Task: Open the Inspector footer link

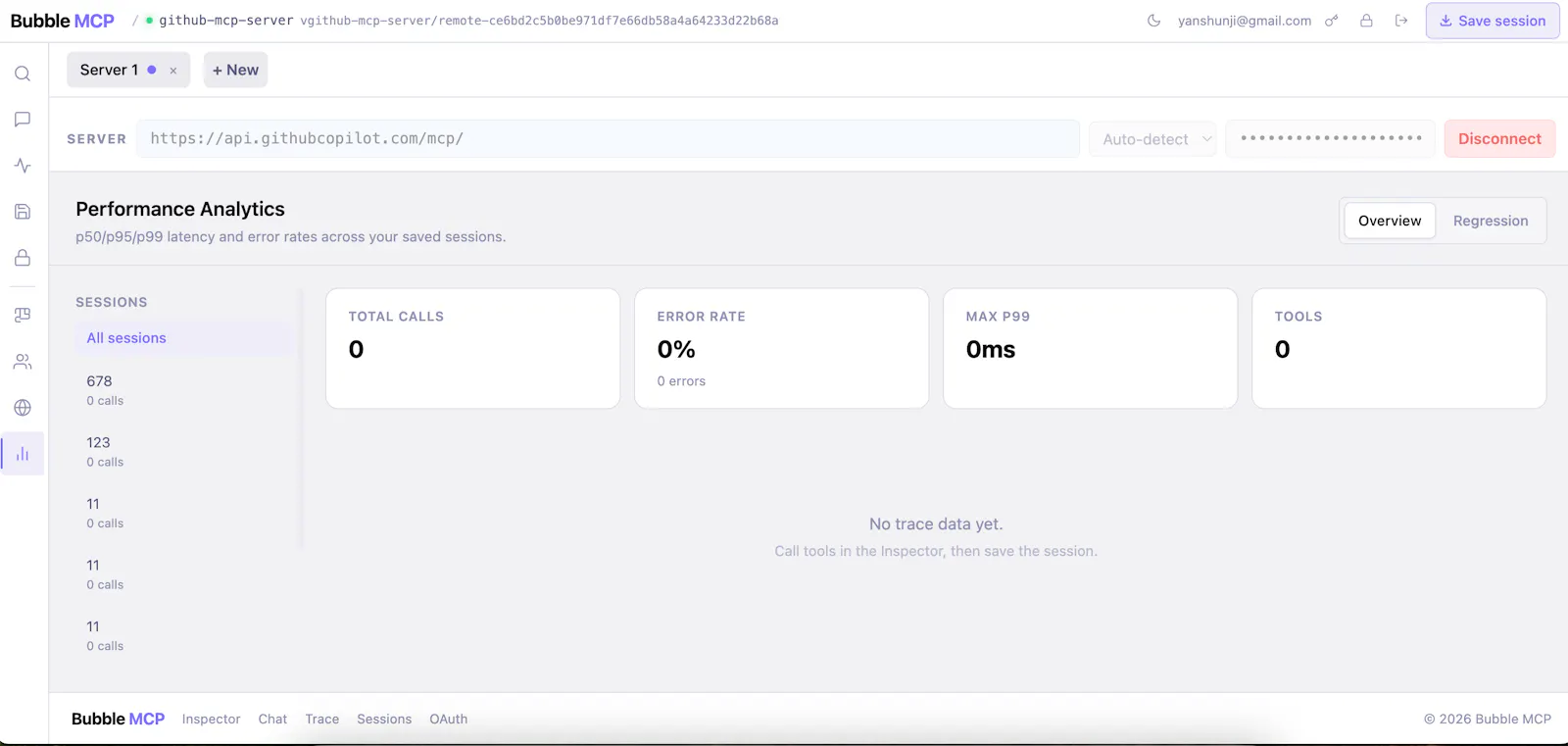Action: 211,720
